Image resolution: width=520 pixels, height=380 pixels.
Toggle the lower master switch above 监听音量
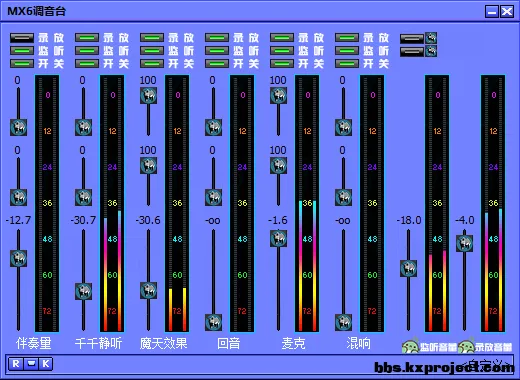coord(412,52)
